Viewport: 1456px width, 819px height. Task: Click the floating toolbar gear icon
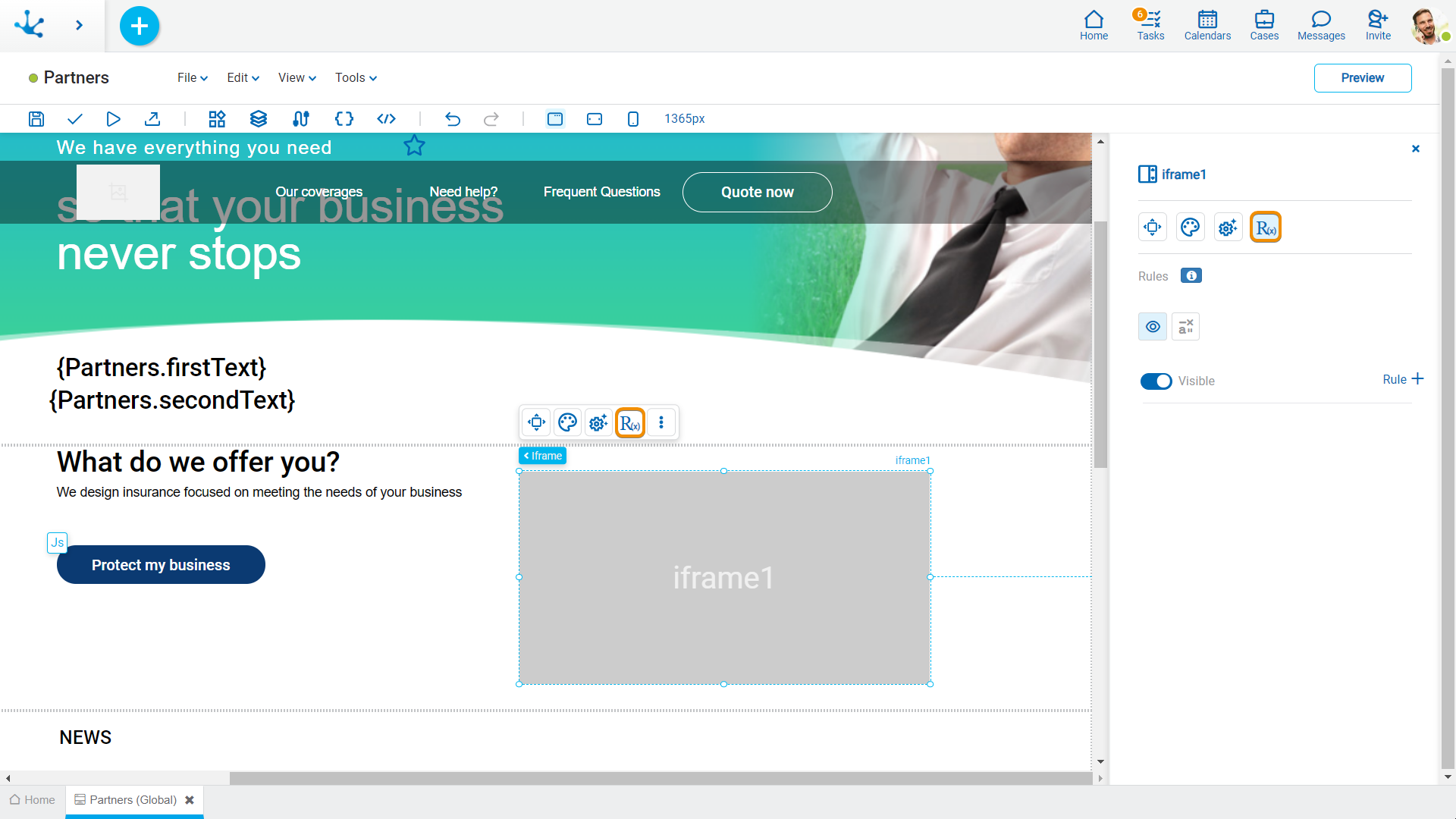pos(598,422)
